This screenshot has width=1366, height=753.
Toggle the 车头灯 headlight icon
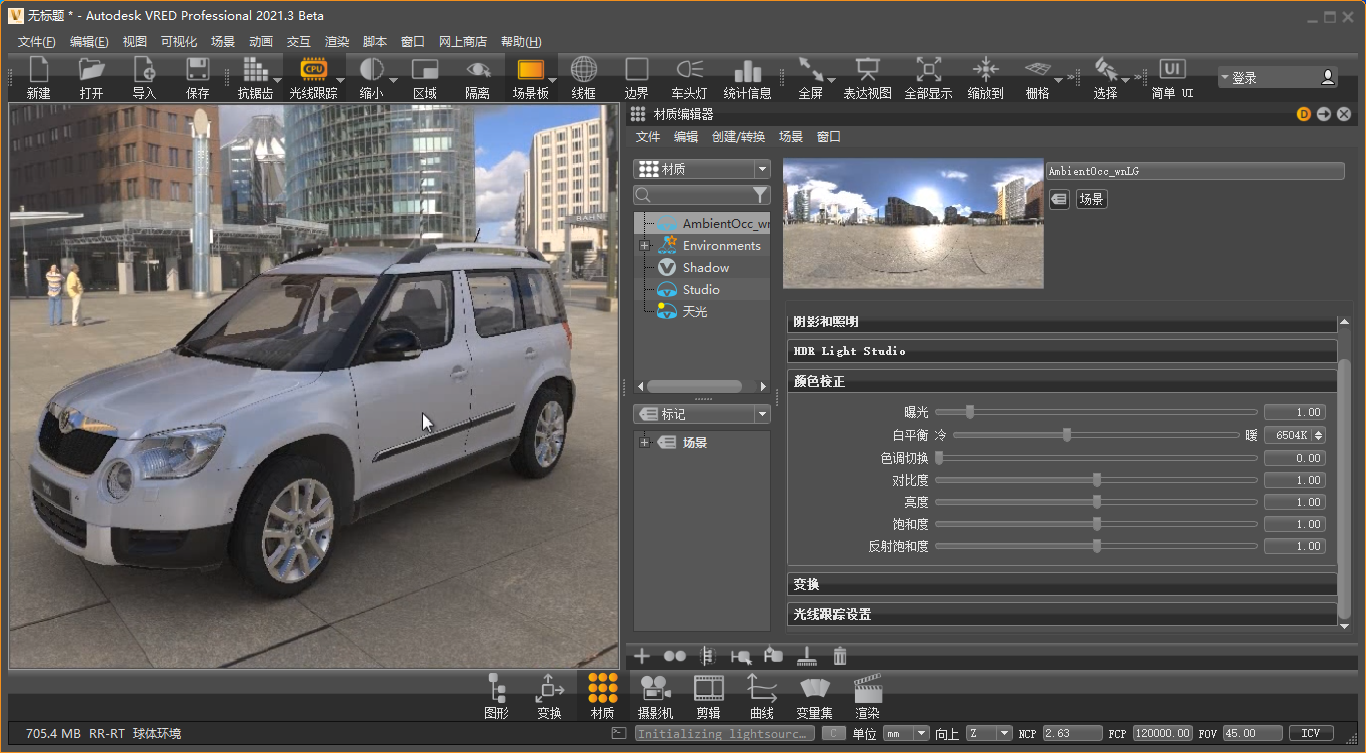pos(690,78)
